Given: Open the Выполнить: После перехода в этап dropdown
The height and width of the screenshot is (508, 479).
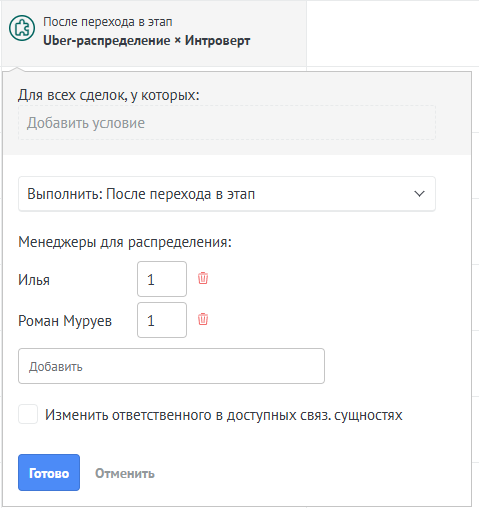Looking at the screenshot, I should click(227, 194).
